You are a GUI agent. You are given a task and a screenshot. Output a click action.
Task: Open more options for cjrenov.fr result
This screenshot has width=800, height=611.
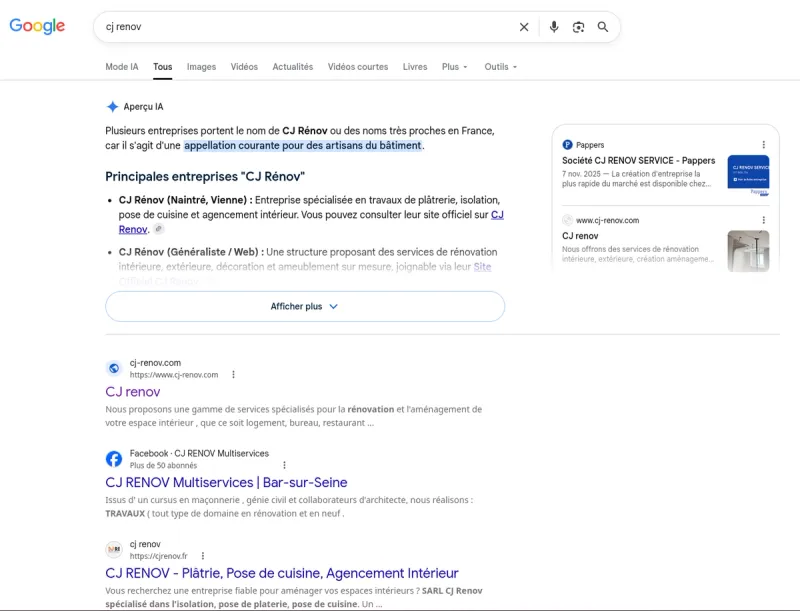click(x=203, y=556)
